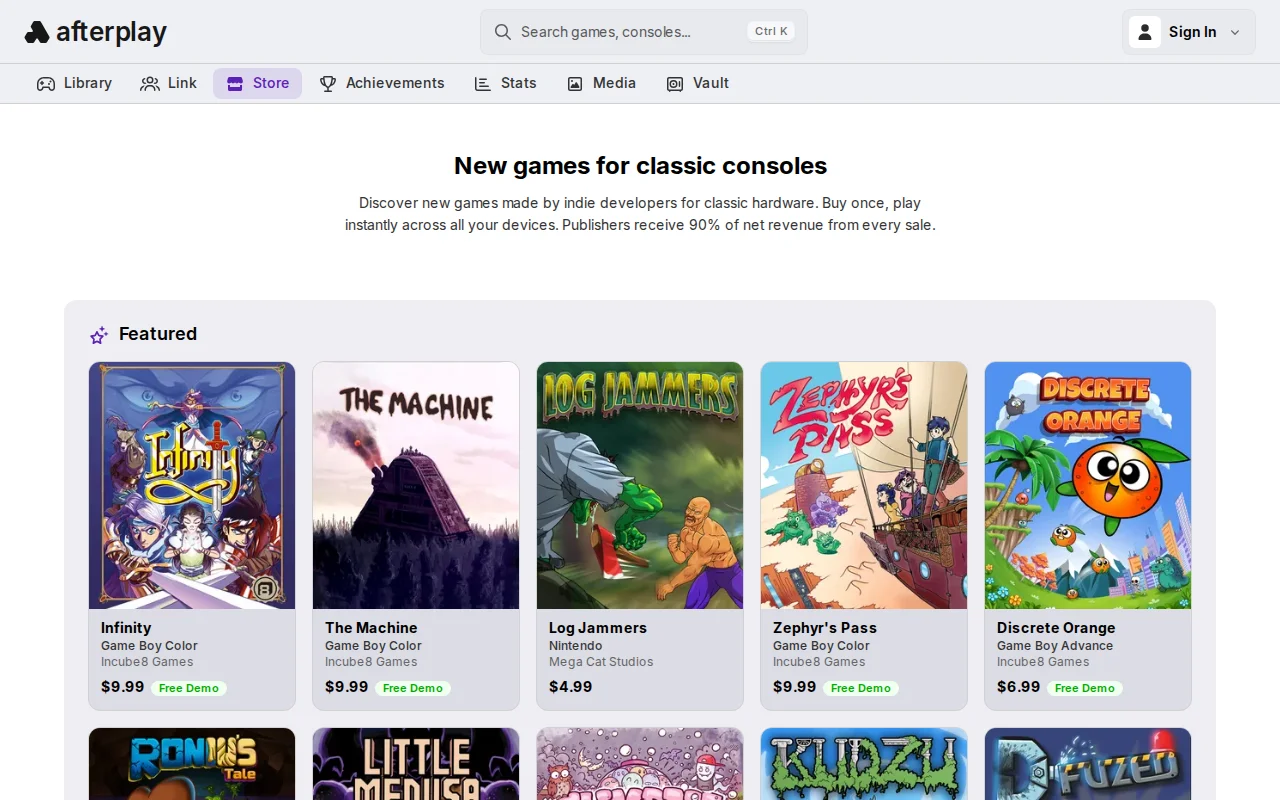Open the Little Medusa game thumbnail
Screen dimensions: 1280x800
tap(416, 764)
